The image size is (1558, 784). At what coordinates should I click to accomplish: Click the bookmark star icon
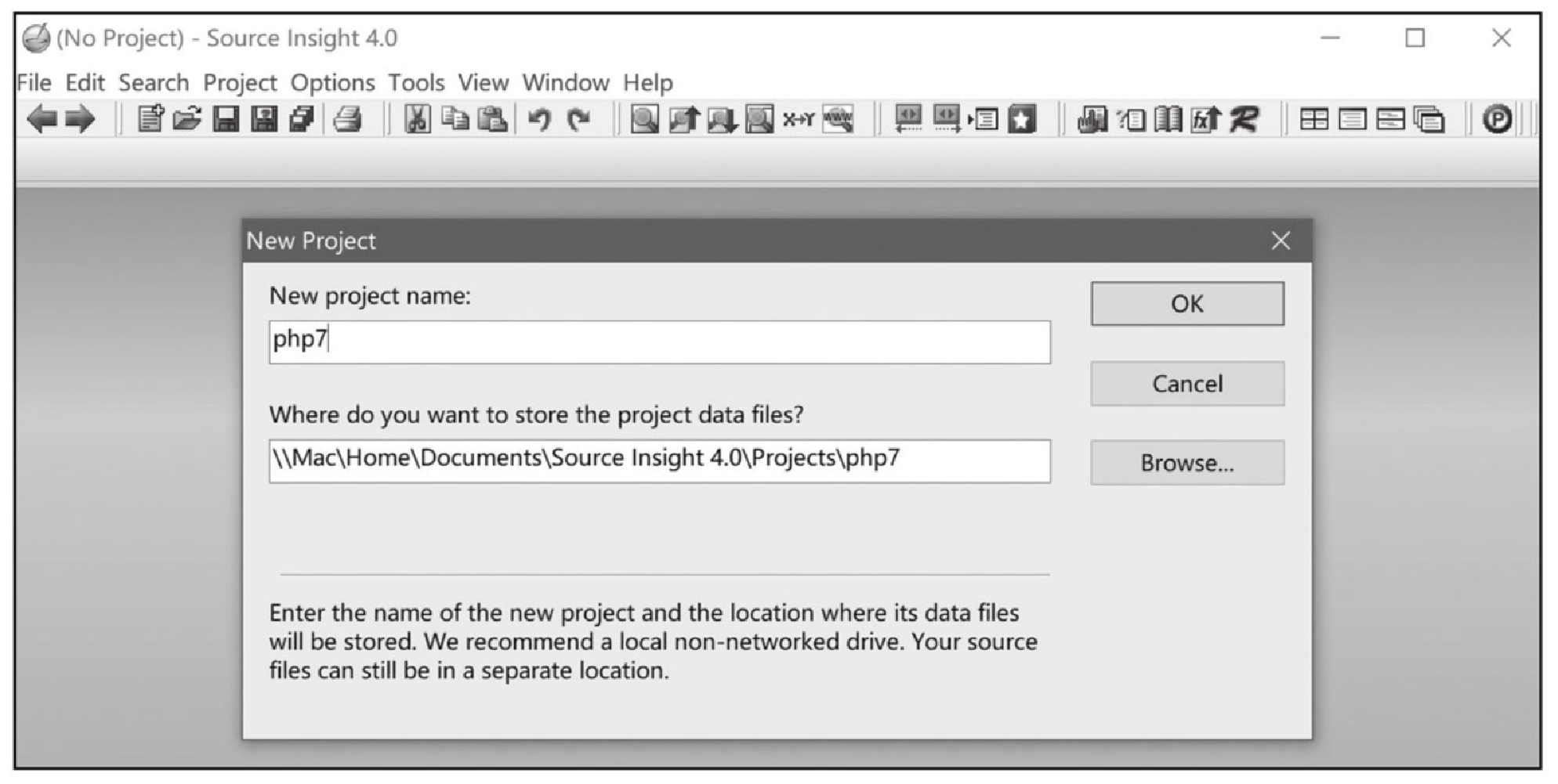(x=1023, y=119)
